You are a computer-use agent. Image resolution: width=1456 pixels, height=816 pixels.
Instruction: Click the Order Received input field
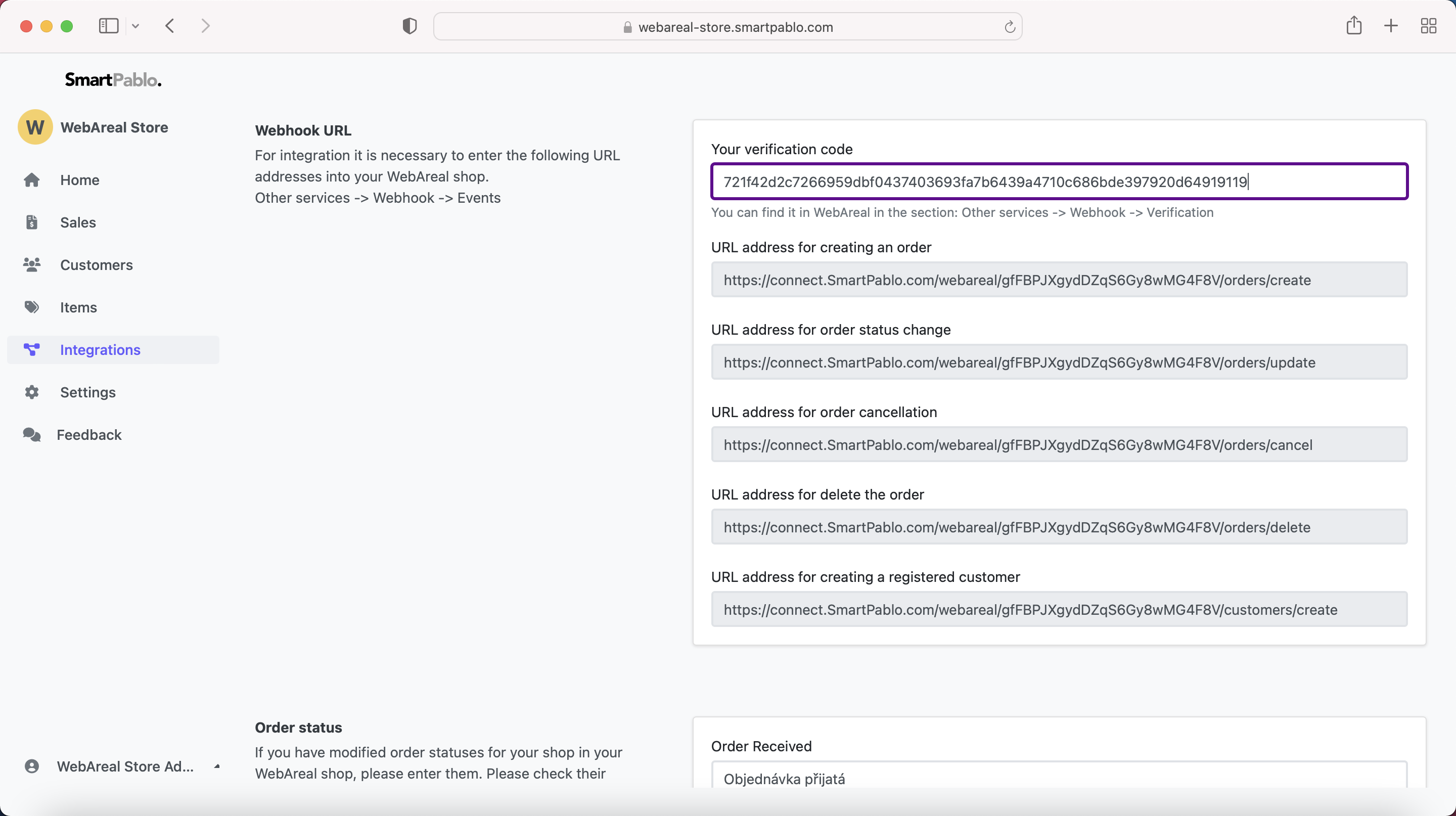point(1059,776)
